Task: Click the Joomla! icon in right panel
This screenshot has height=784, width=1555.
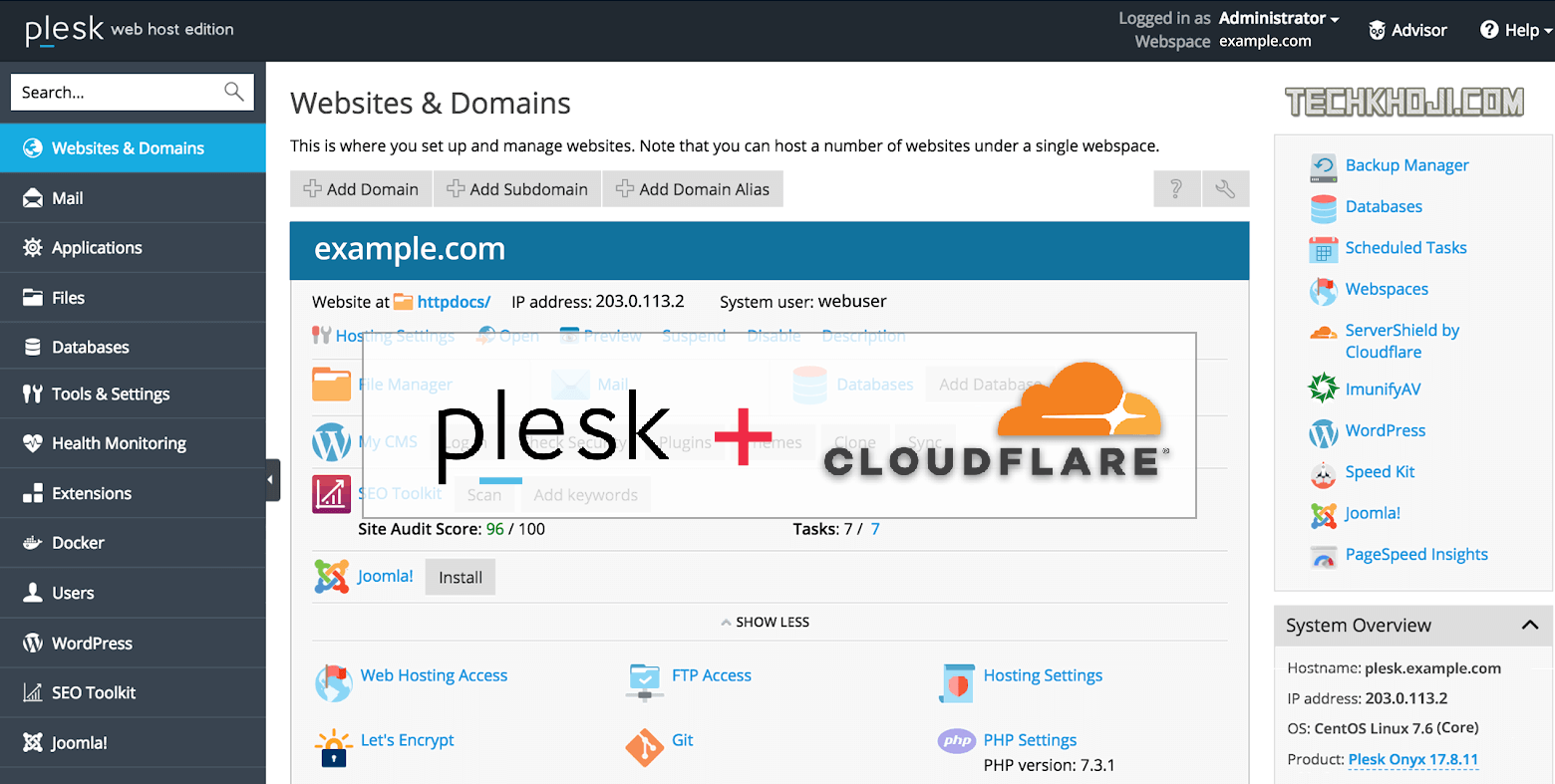Action: pyautogui.click(x=1324, y=515)
